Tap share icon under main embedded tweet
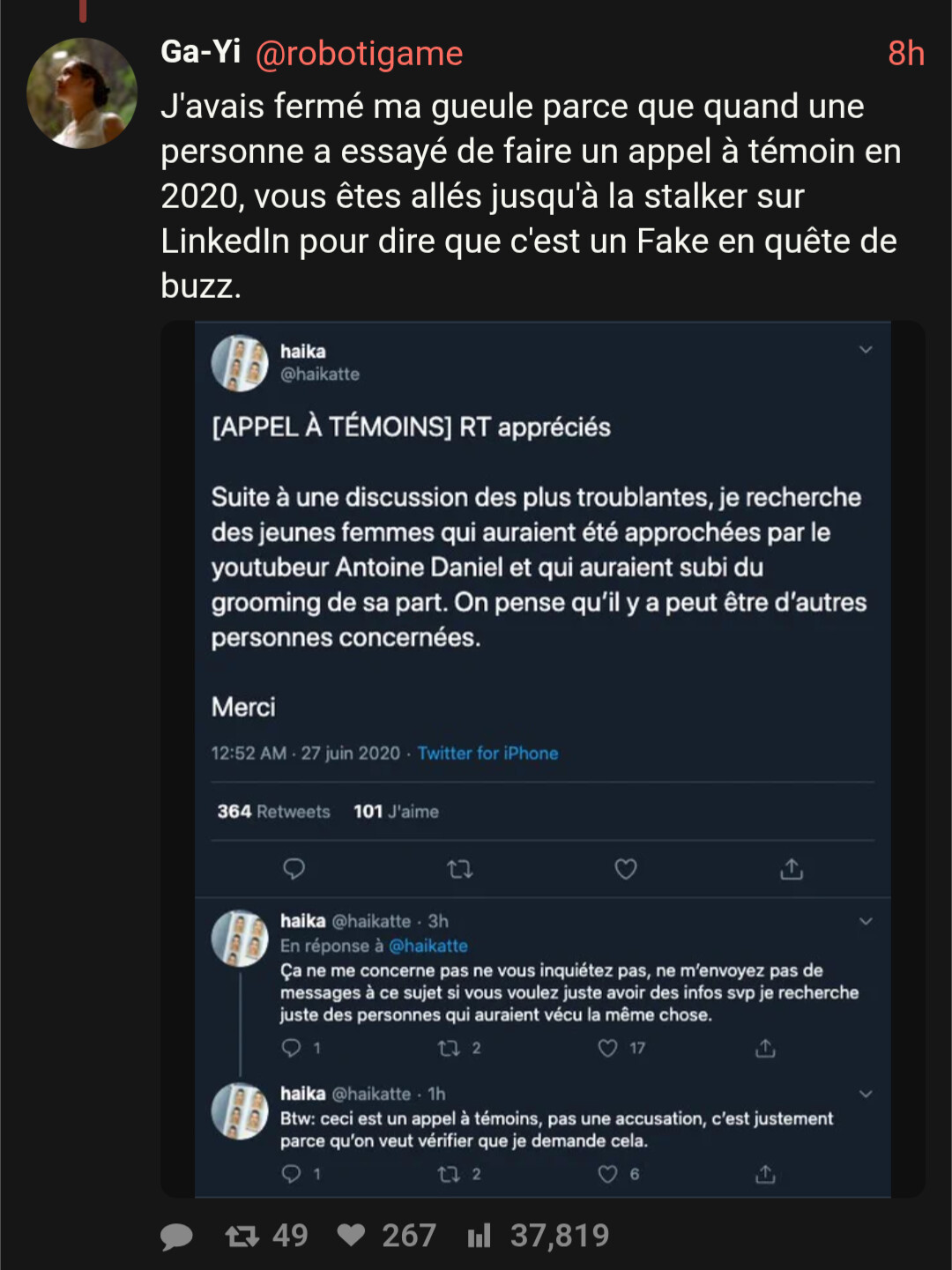952x1270 pixels. pos(792,870)
